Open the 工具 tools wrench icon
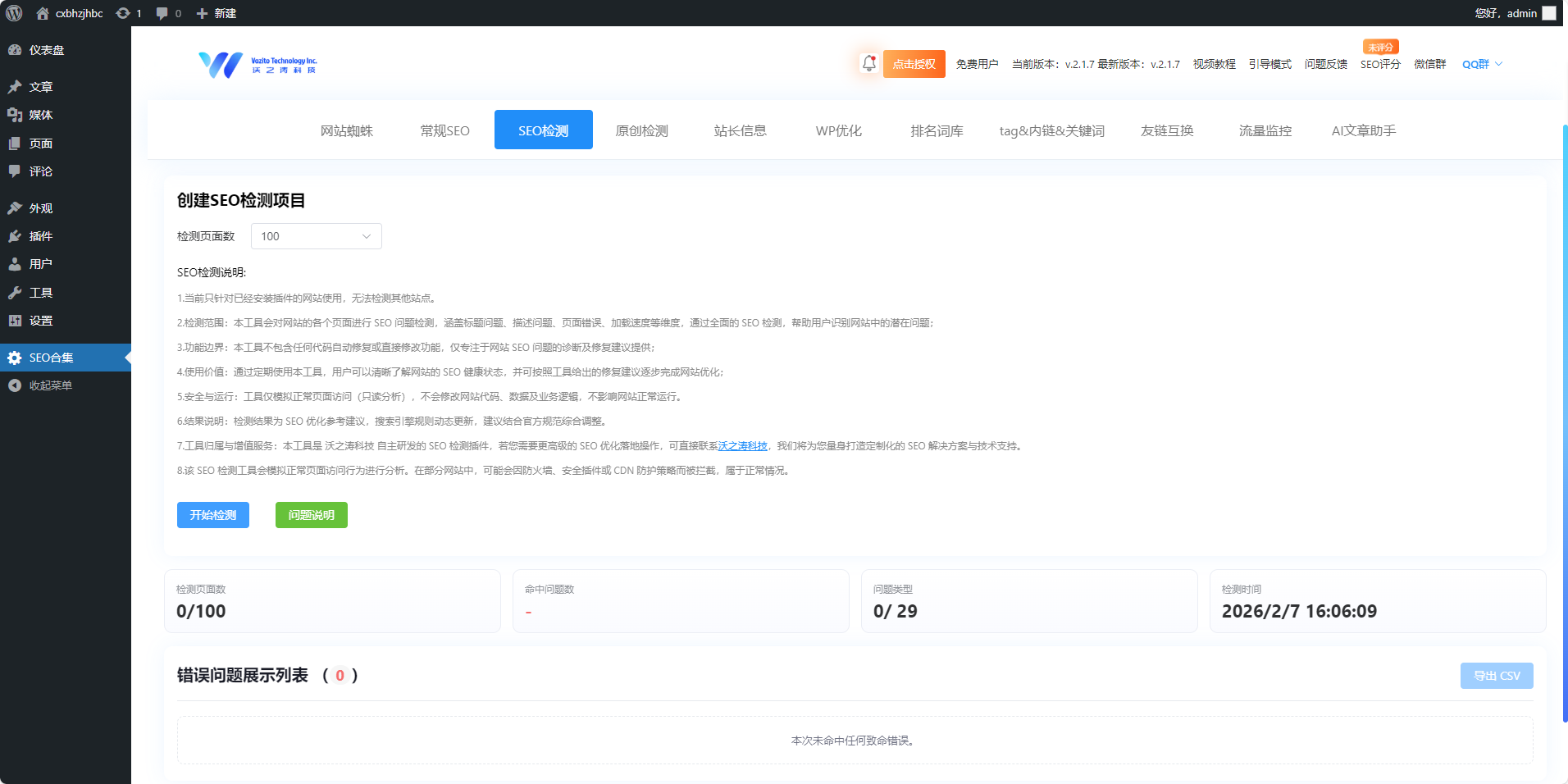 (x=14, y=292)
